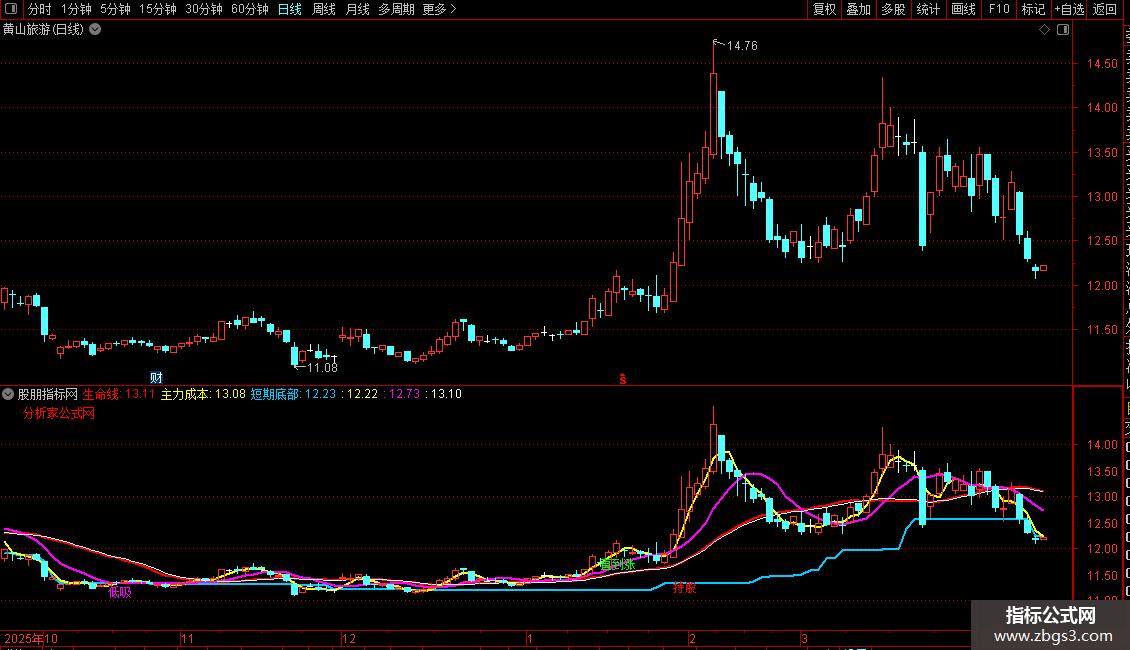Image resolution: width=1130 pixels, height=650 pixels.
Task: Open F10 company information
Action: coord(999,9)
